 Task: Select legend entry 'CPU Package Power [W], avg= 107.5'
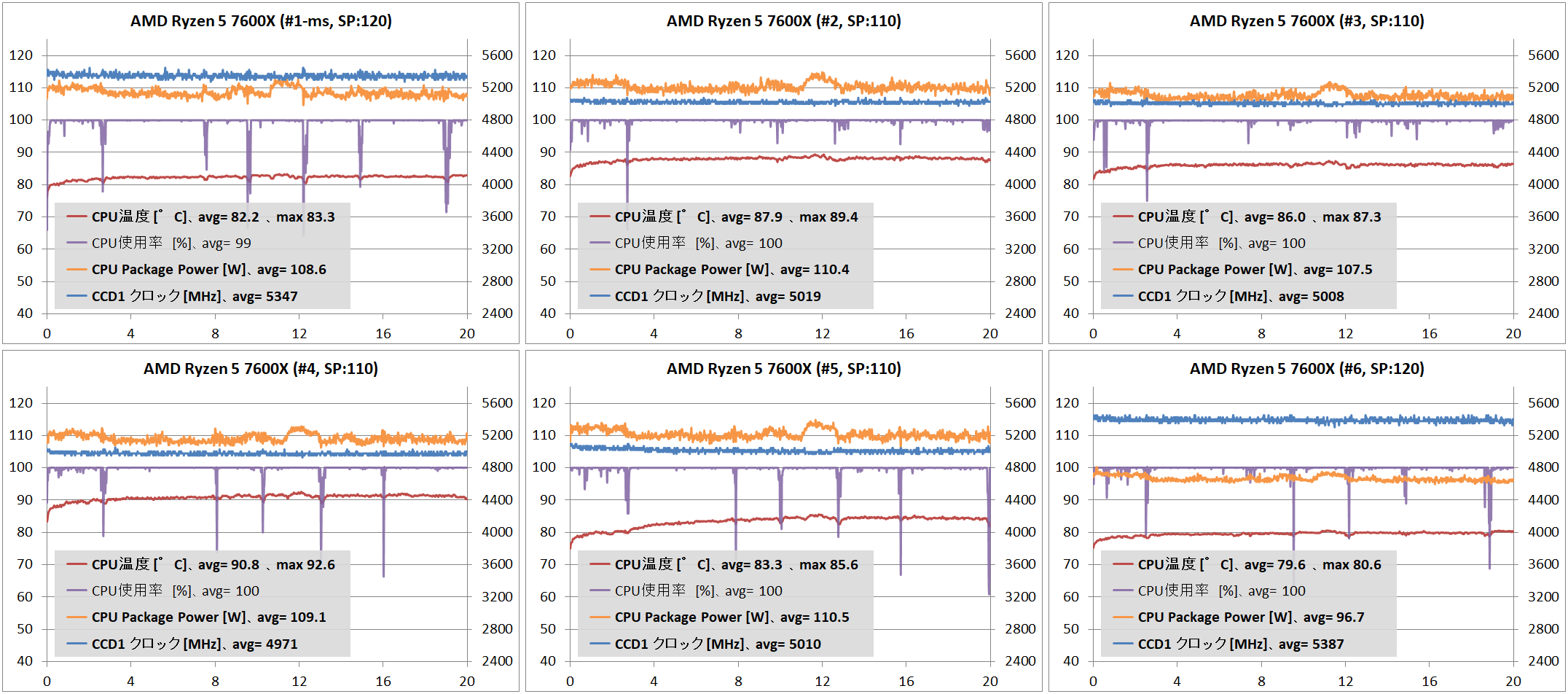pyautogui.click(x=1243, y=270)
